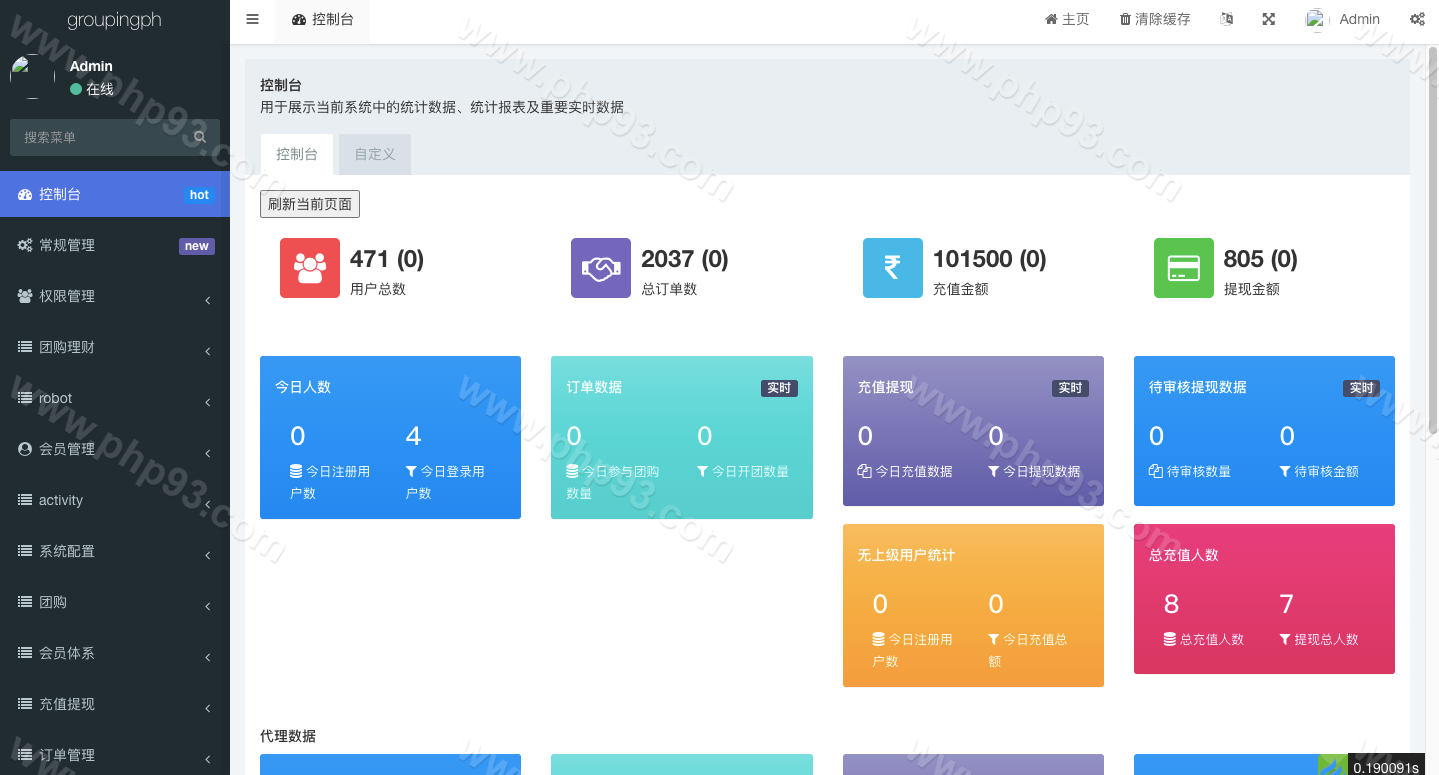Click the 主页 home link
The height and width of the screenshot is (775, 1439).
pos(1067,19)
